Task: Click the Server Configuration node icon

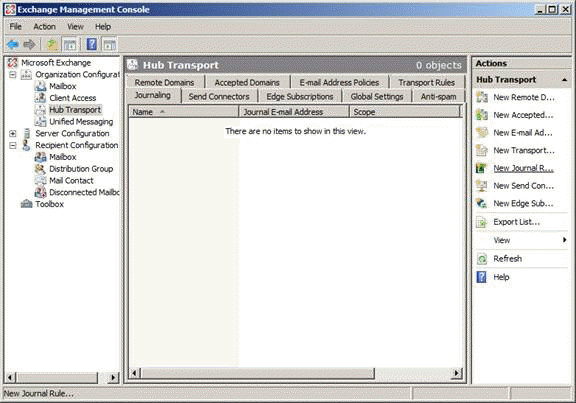Action: pos(26,133)
